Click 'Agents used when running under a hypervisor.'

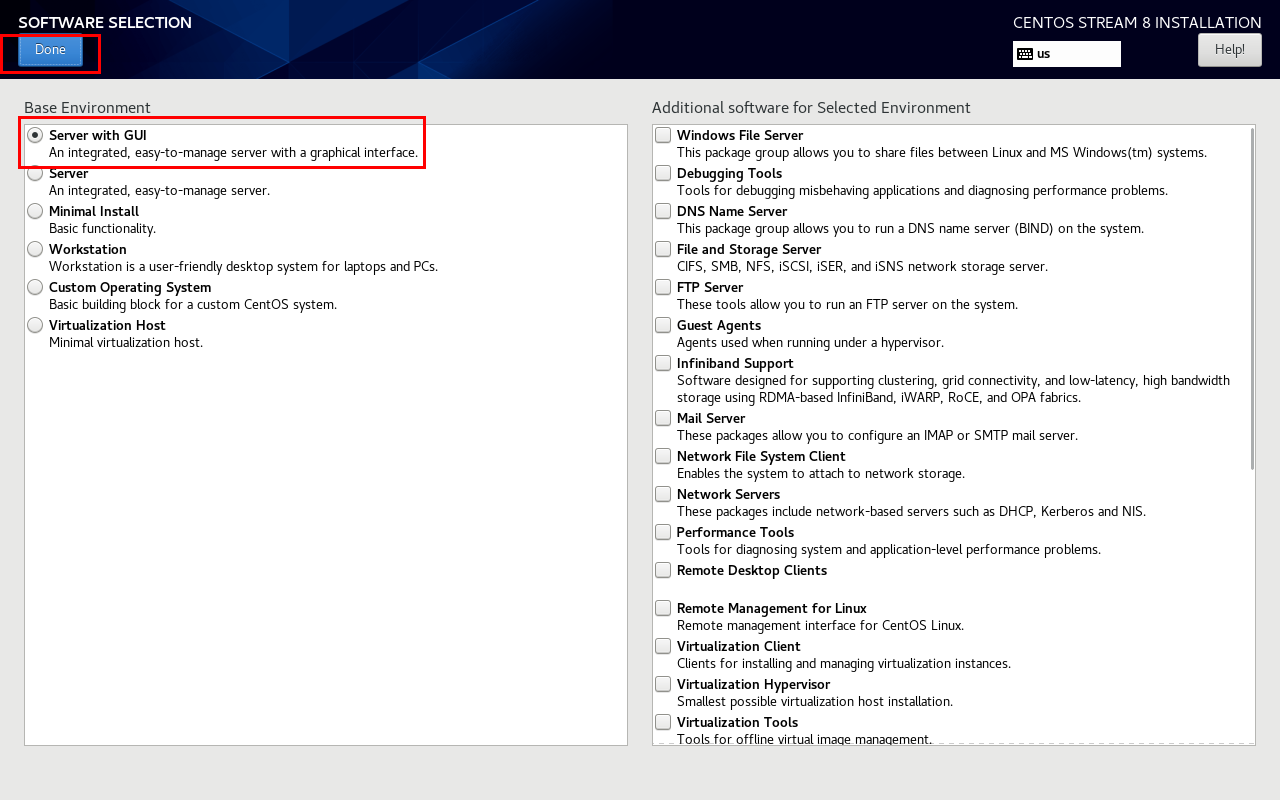(x=810, y=343)
